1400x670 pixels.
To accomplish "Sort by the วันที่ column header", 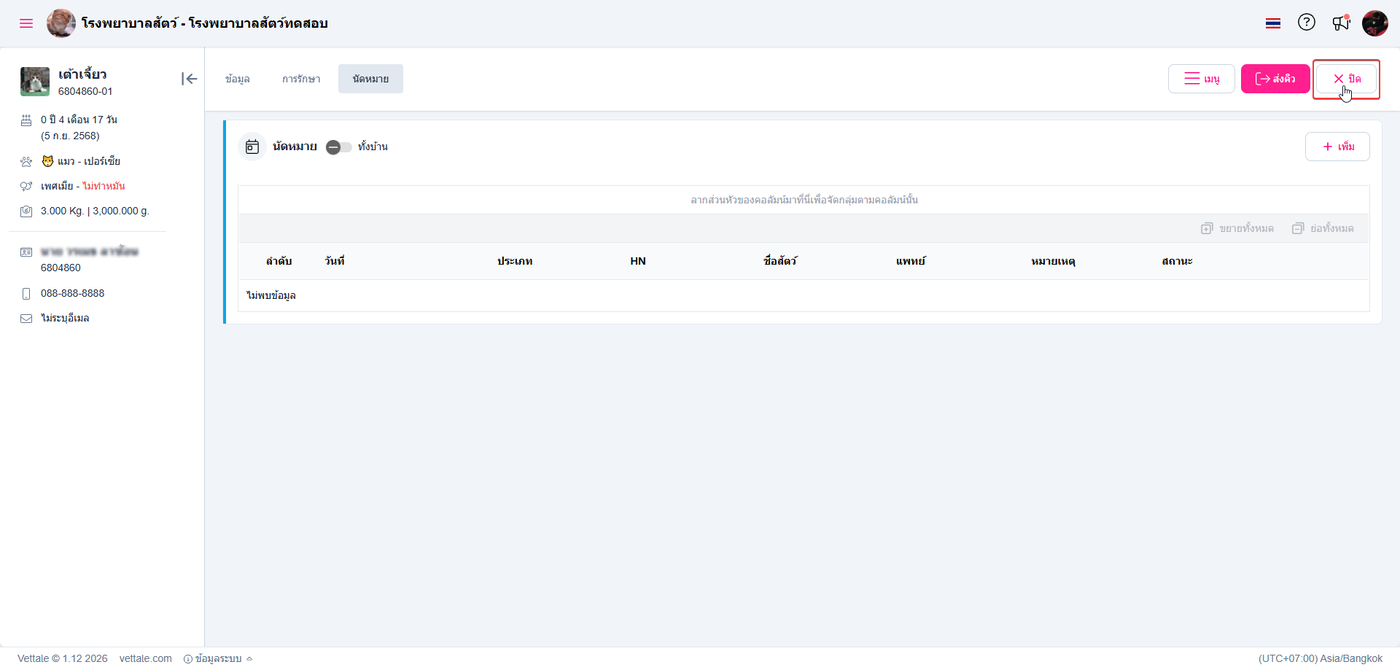I will [x=334, y=261].
